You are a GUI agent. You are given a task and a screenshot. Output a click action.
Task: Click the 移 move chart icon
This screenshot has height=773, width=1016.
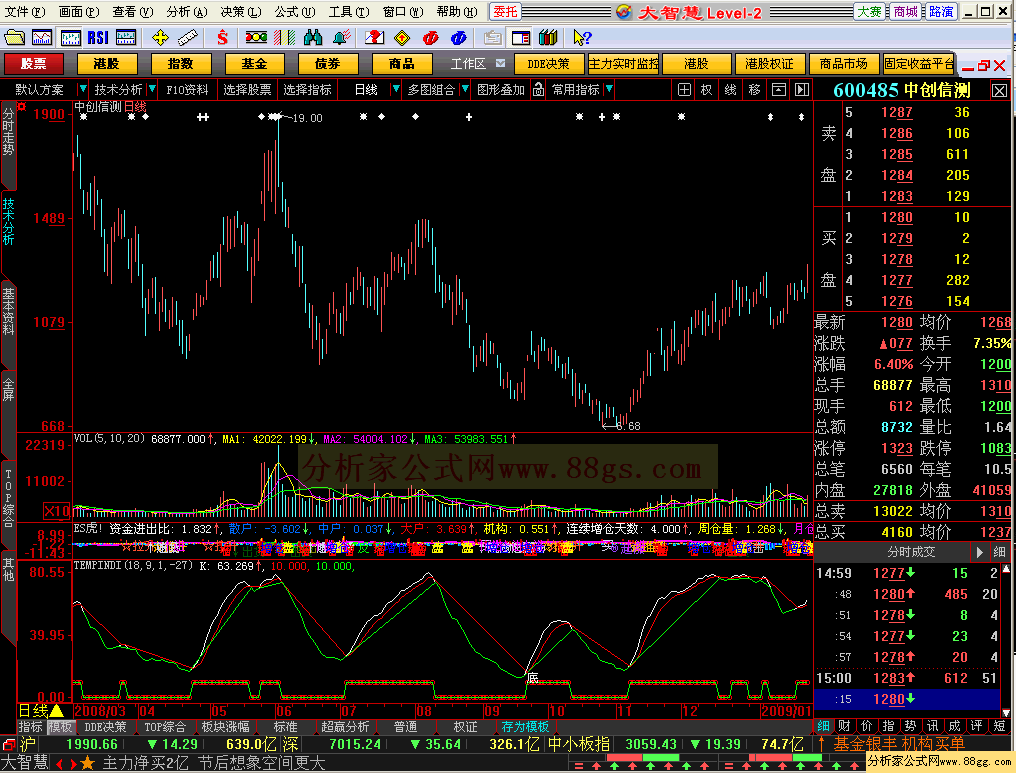755,89
